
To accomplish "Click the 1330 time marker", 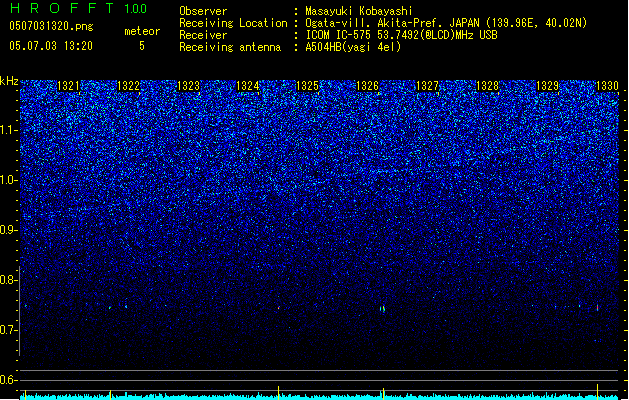I will pos(607,85).
